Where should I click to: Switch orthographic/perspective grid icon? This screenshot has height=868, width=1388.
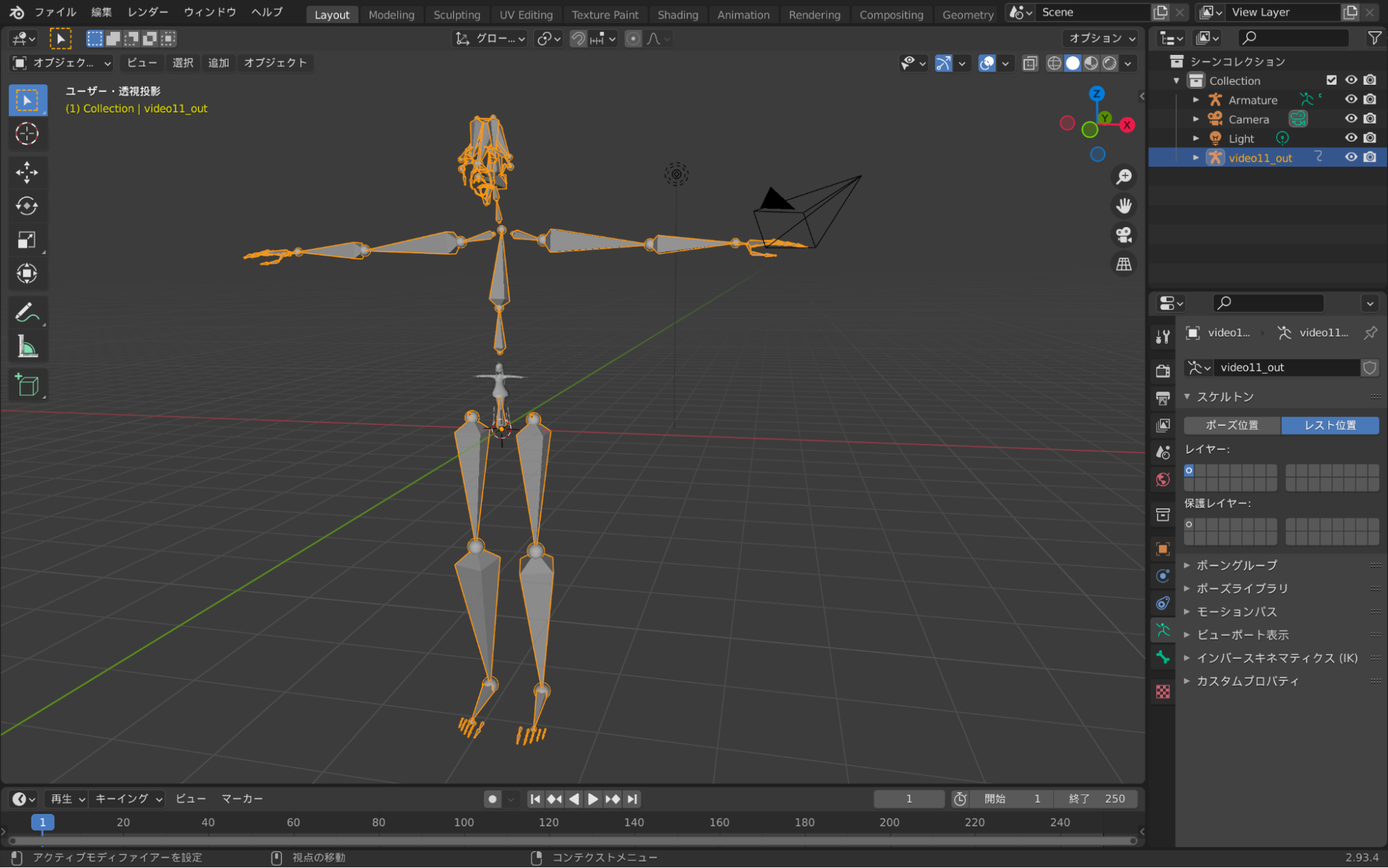[1123, 264]
